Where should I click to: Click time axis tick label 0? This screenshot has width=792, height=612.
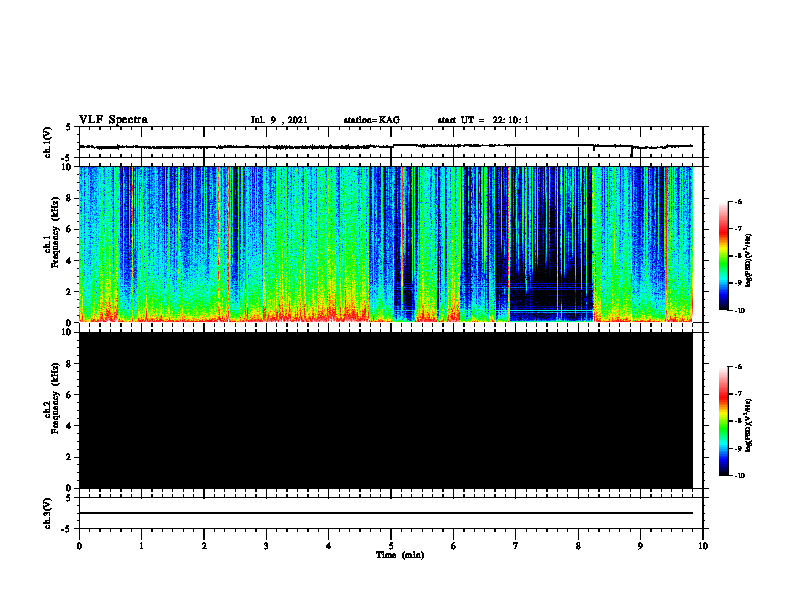coord(79,546)
